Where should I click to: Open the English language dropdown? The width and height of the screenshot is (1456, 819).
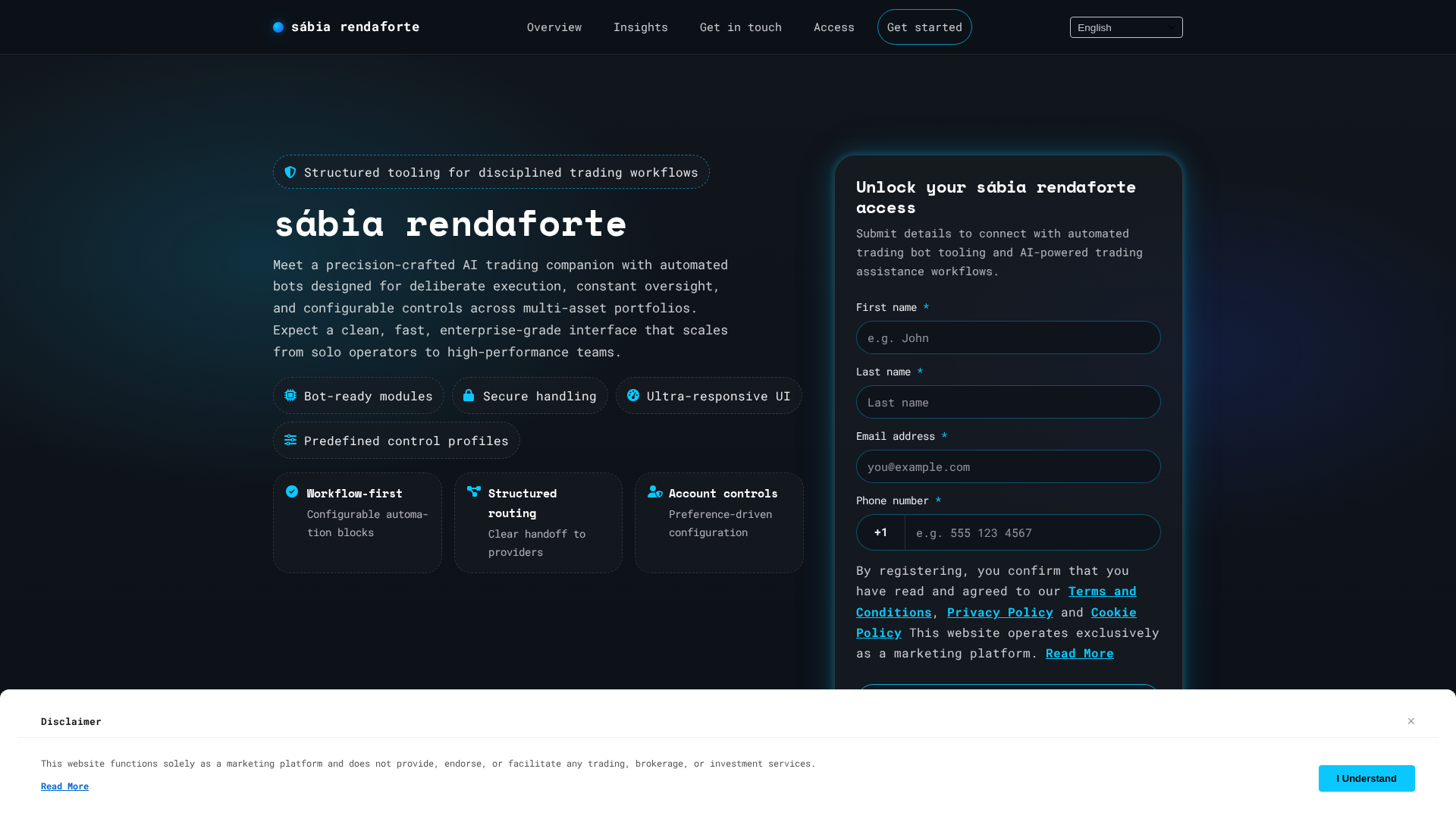click(1126, 27)
